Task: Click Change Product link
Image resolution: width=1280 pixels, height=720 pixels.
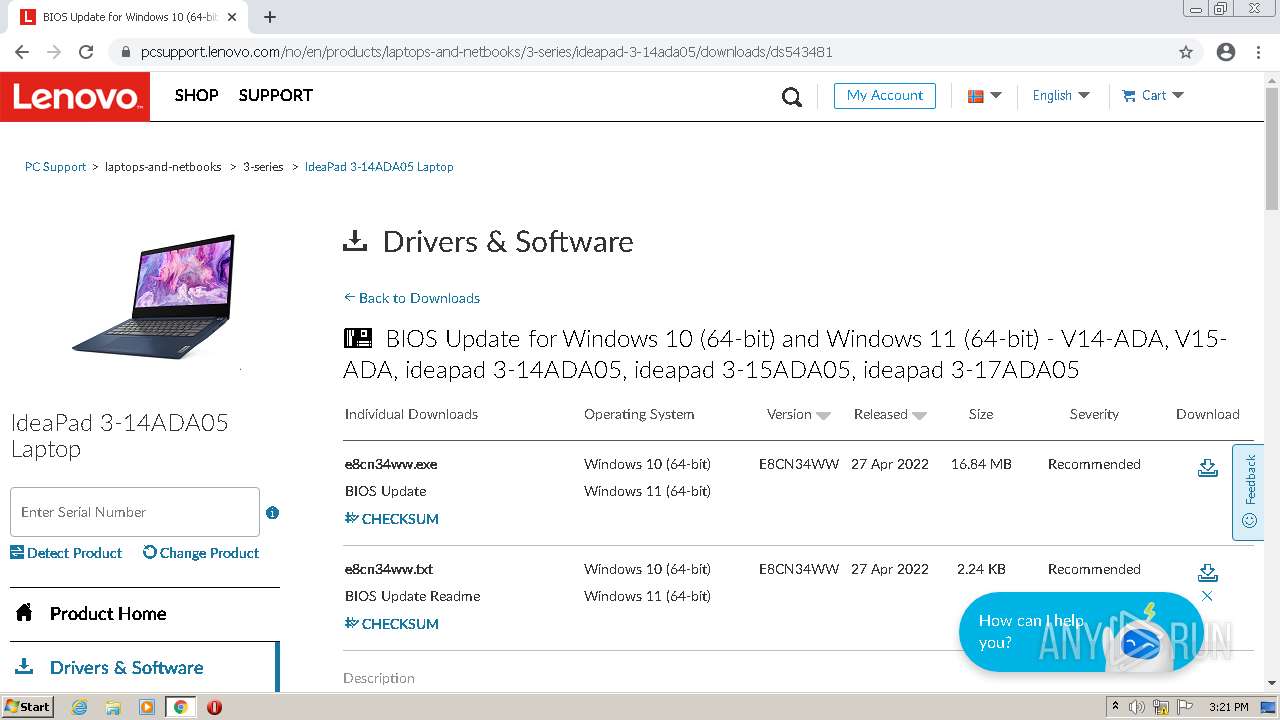Action: coord(201,553)
